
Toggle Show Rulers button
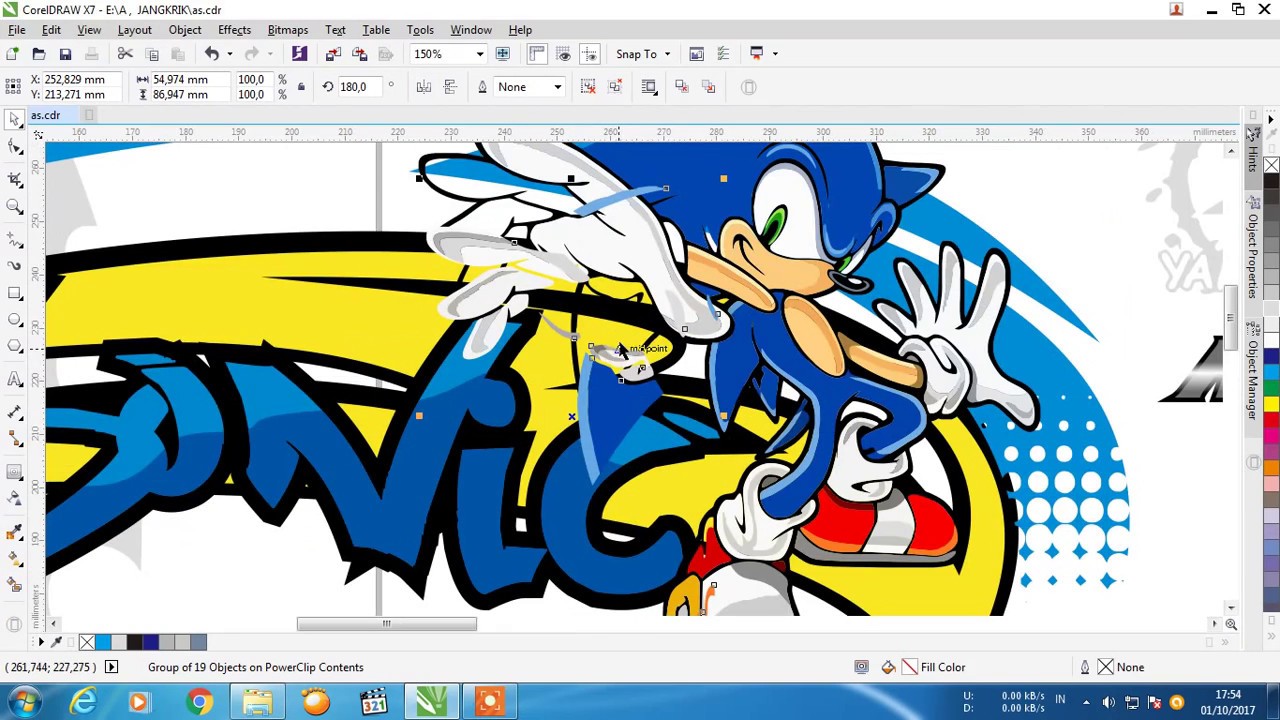click(537, 54)
